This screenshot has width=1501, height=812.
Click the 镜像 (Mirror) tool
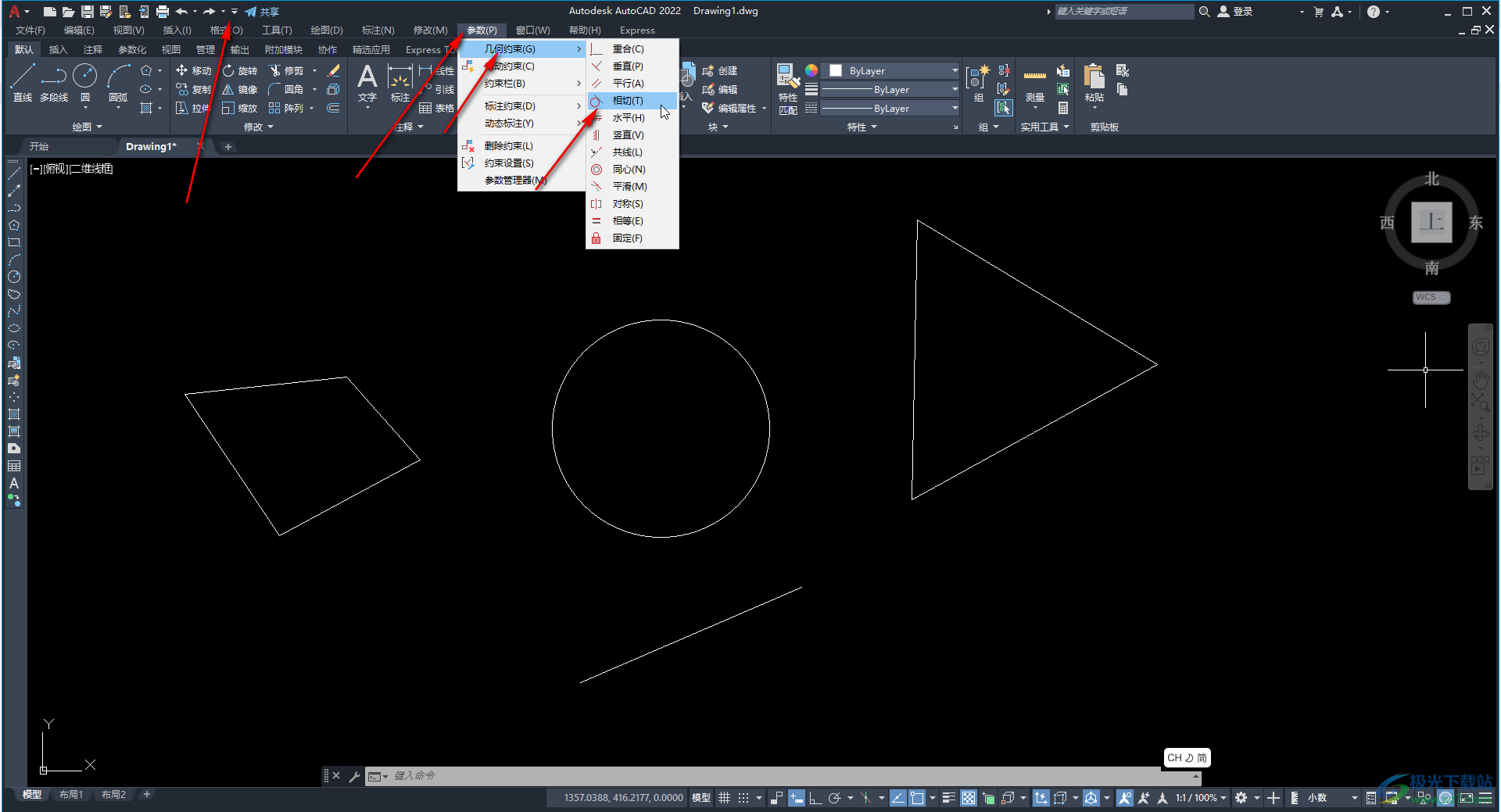(x=239, y=89)
